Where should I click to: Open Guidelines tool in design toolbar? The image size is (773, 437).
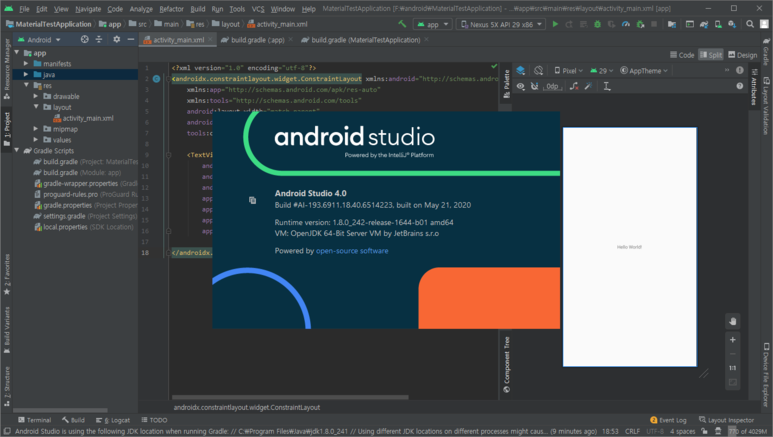[607, 86]
